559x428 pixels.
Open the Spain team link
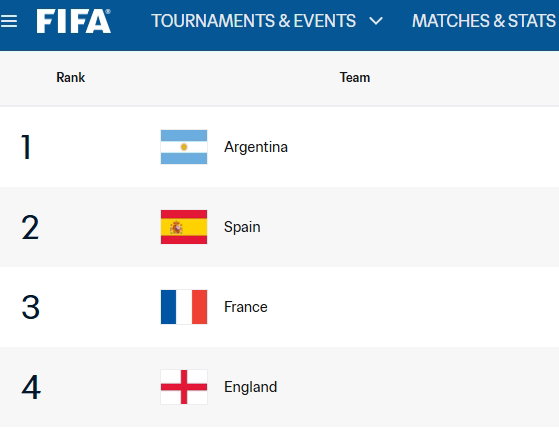[242, 227]
